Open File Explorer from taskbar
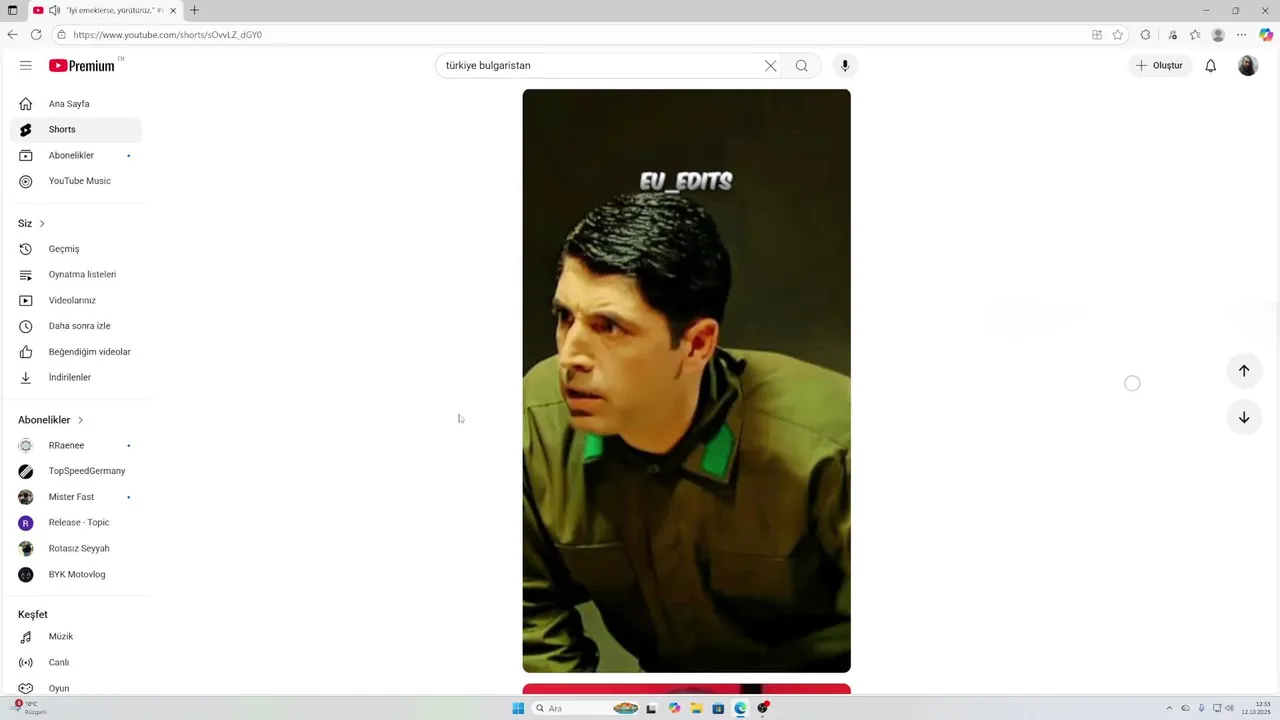1280x720 pixels. click(696, 709)
